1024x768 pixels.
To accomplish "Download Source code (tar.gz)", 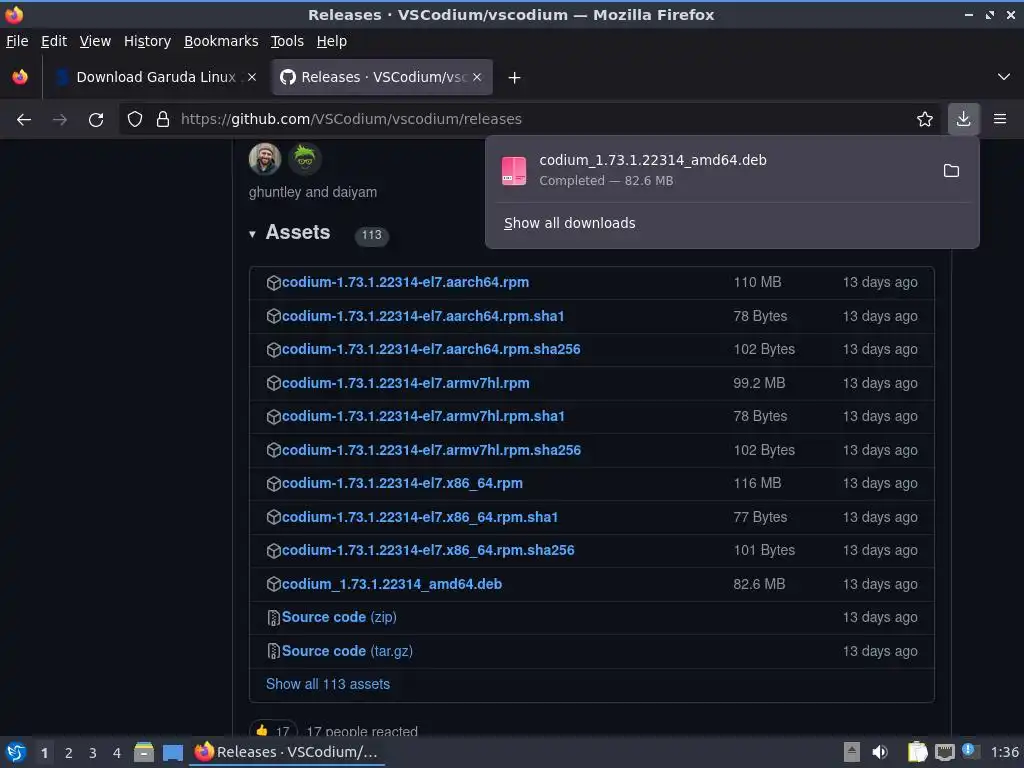I will (347, 651).
